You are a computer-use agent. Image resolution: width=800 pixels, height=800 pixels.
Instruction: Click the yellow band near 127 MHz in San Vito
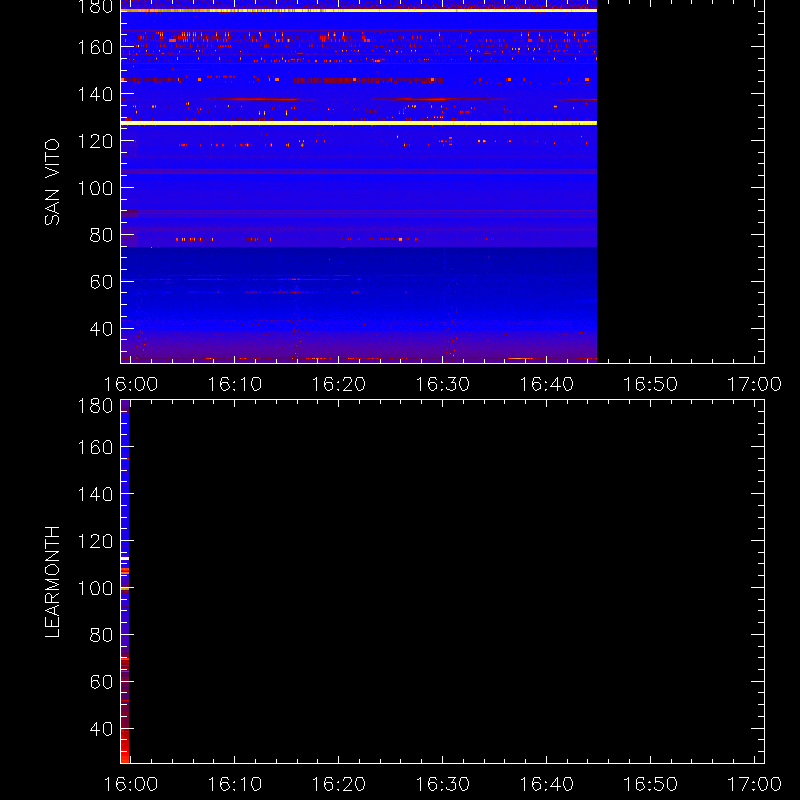(359, 123)
